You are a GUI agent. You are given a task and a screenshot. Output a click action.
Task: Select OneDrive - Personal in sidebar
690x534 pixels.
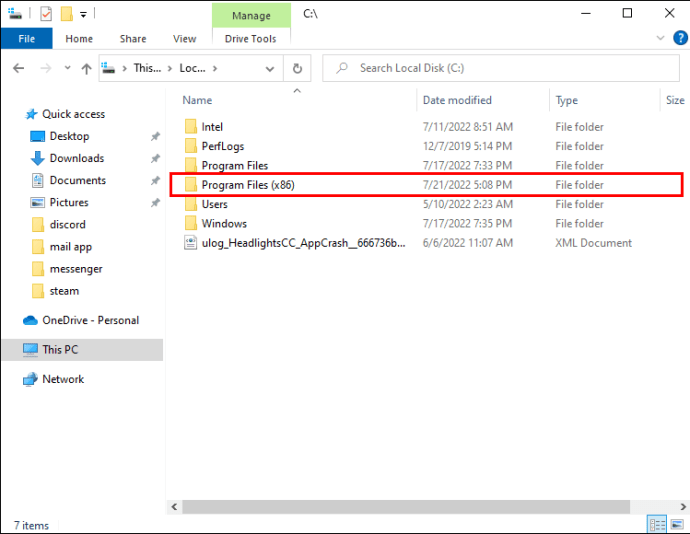90,320
